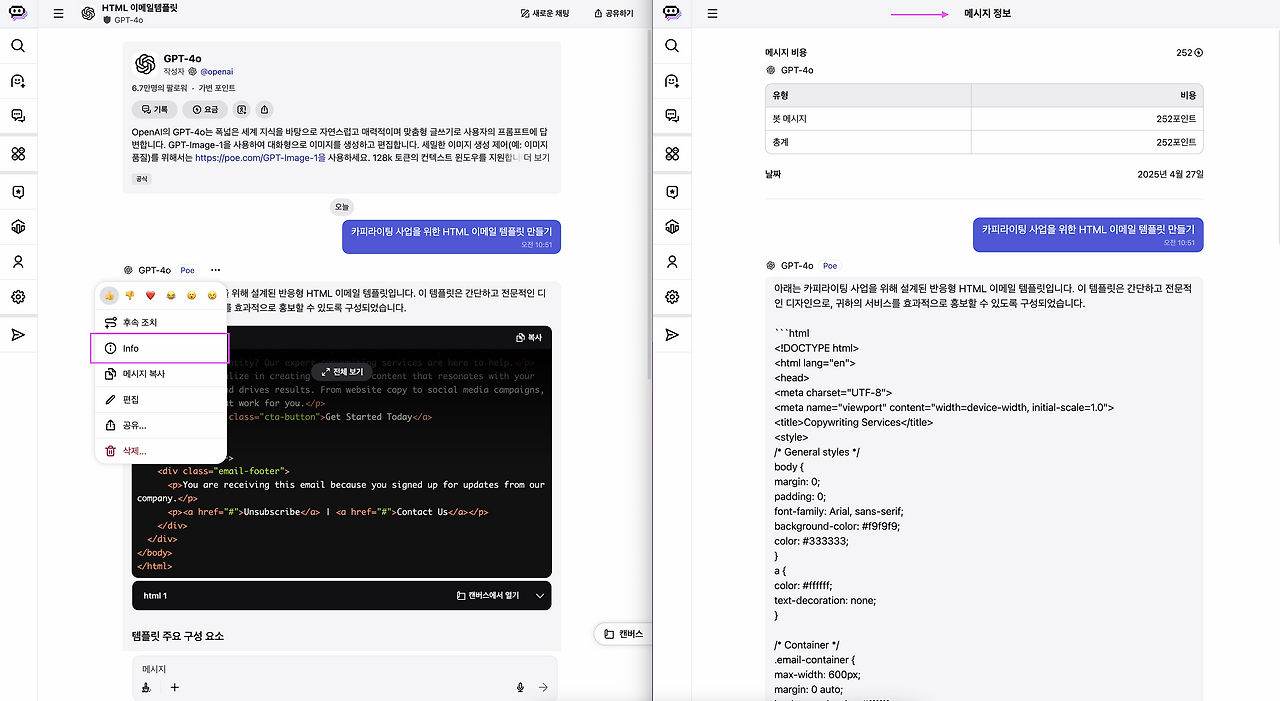Viewport: 1280px width, 701px height.
Task: React with thumbs down emoji
Action: pyautogui.click(x=130, y=296)
